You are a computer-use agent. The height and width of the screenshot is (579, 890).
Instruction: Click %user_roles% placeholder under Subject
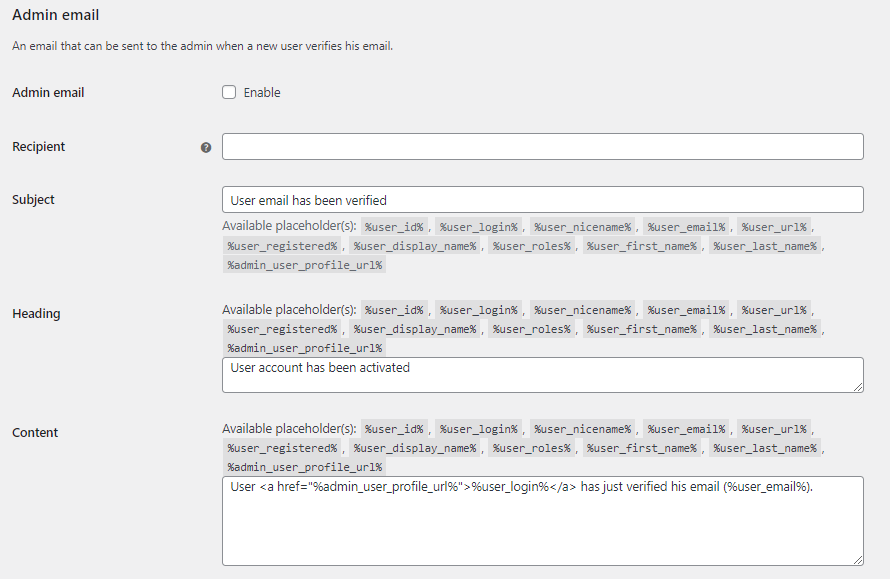[x=531, y=246]
